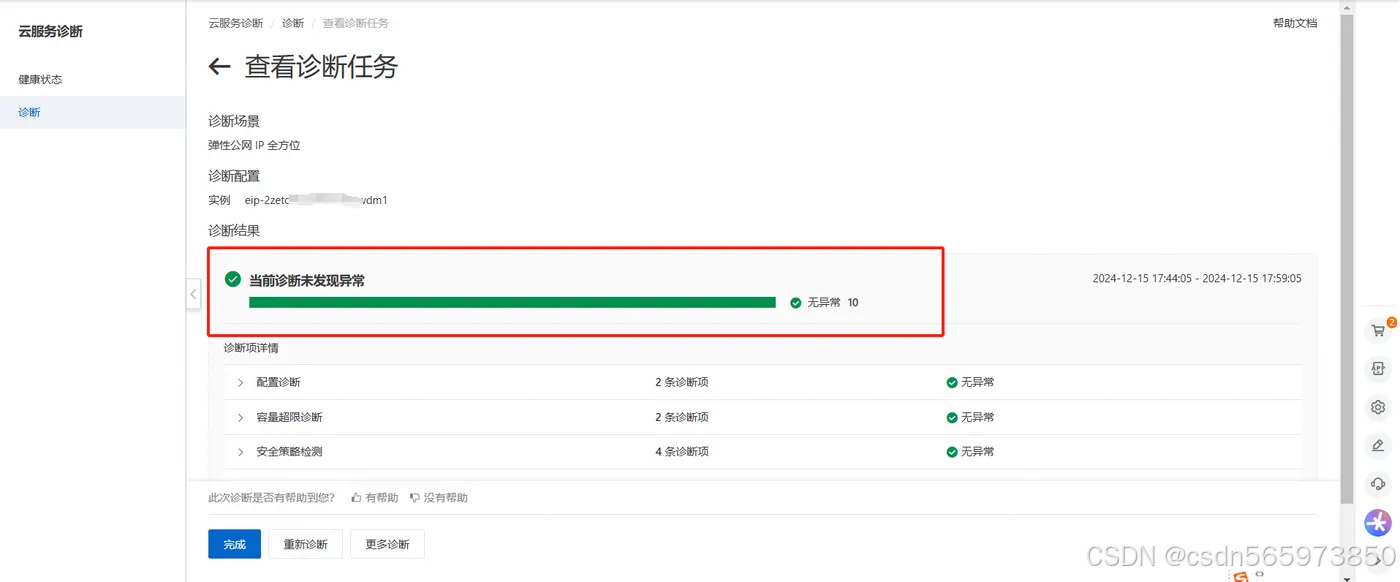This screenshot has width=1400, height=582.
Task: Click 弹性公网 IP 全方位 scenario text
Action: 254,145
